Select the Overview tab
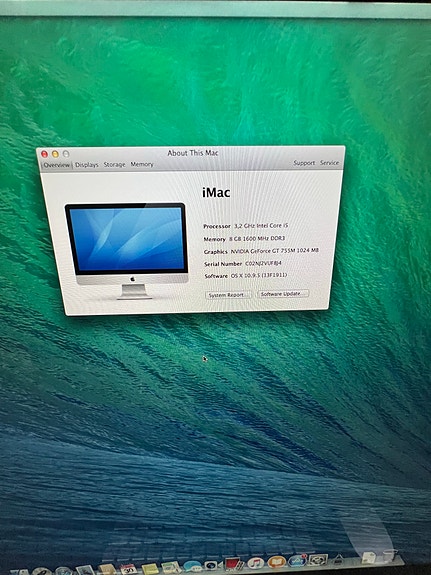The height and width of the screenshot is (575, 431). tap(56, 165)
